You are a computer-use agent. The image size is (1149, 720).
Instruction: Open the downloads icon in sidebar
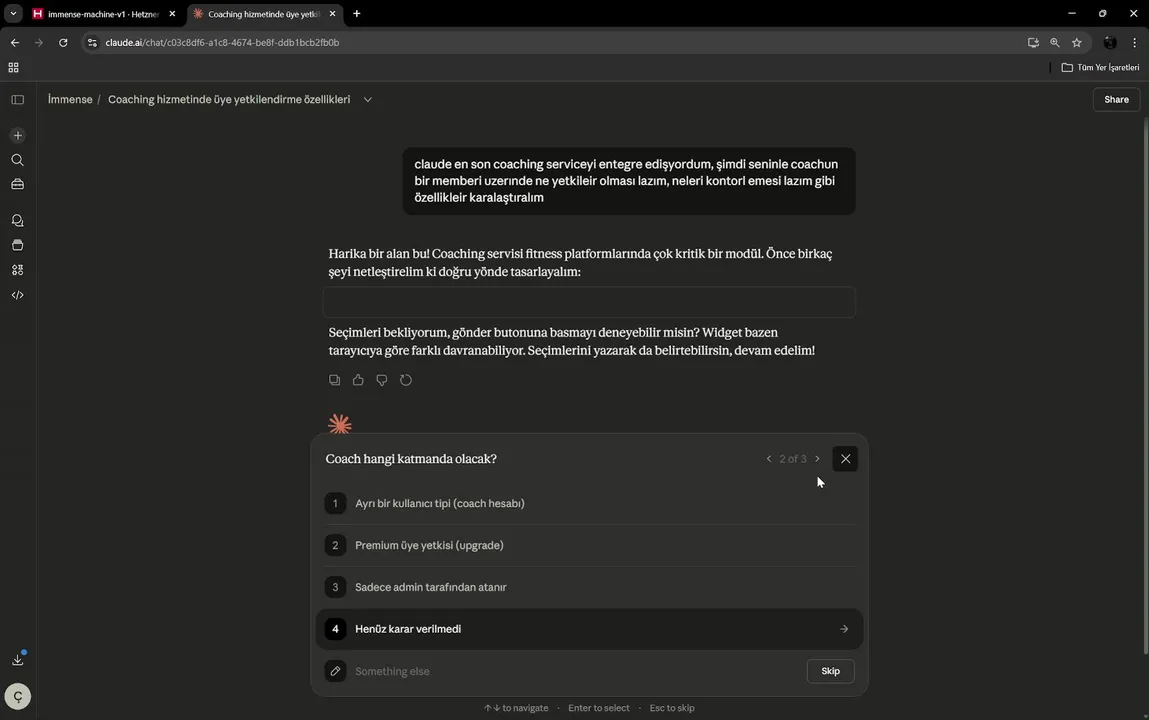click(17, 659)
